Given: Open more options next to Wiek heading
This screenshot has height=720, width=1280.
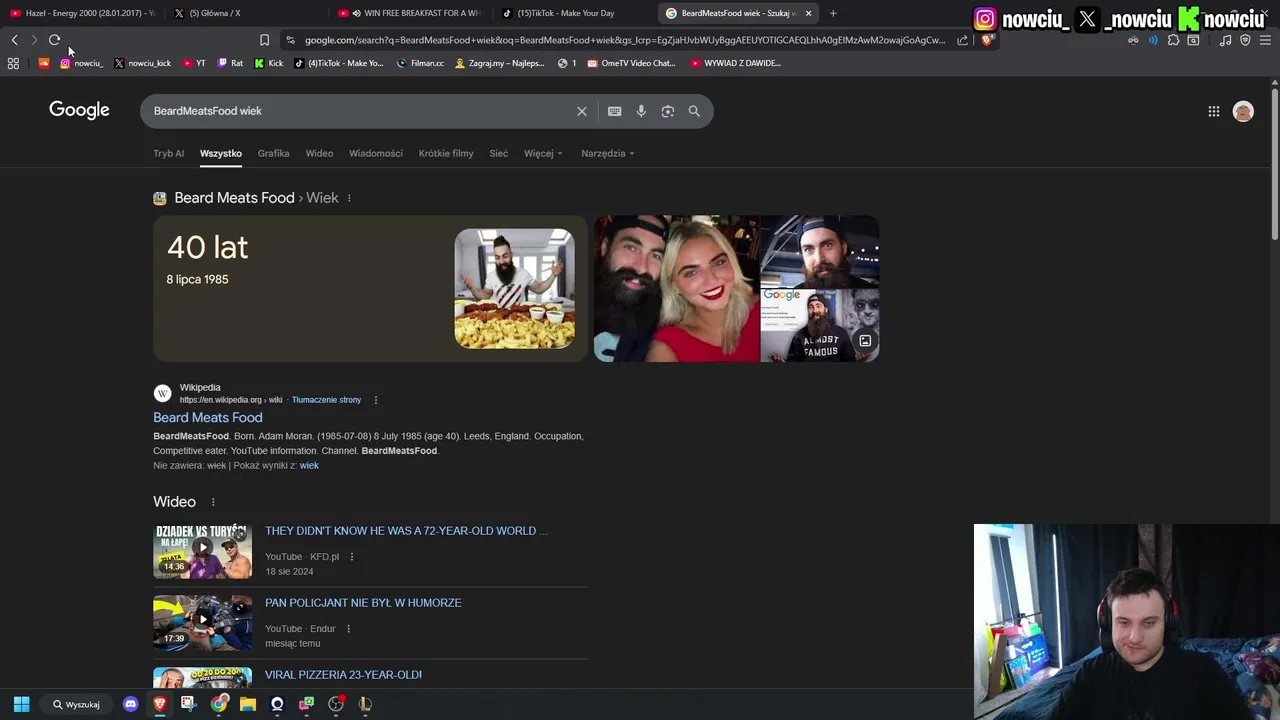Looking at the screenshot, I should [348, 198].
